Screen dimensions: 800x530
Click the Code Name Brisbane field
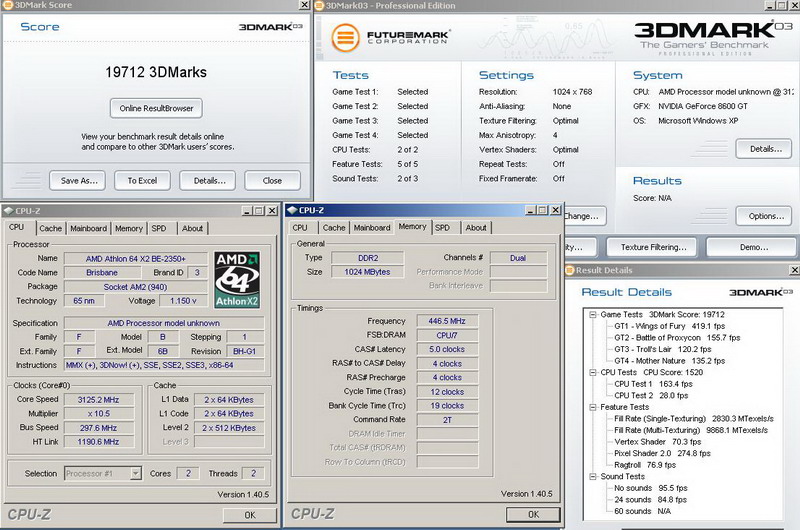coord(102,272)
